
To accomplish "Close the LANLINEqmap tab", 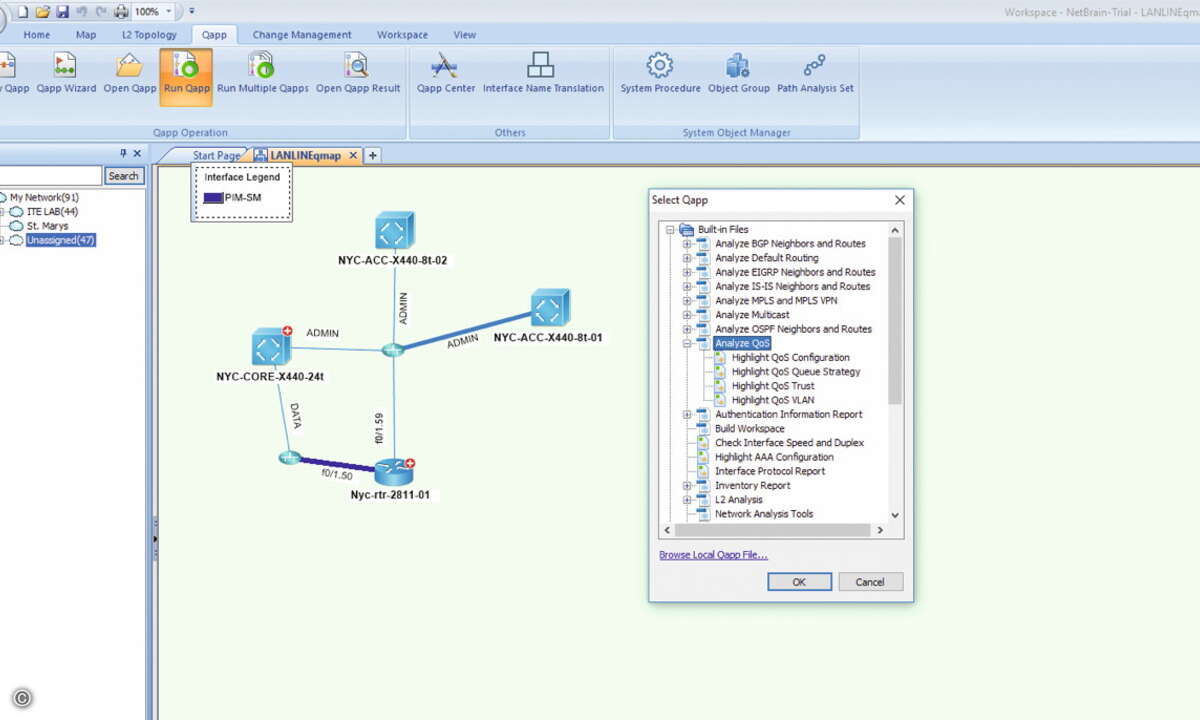I will [353, 155].
